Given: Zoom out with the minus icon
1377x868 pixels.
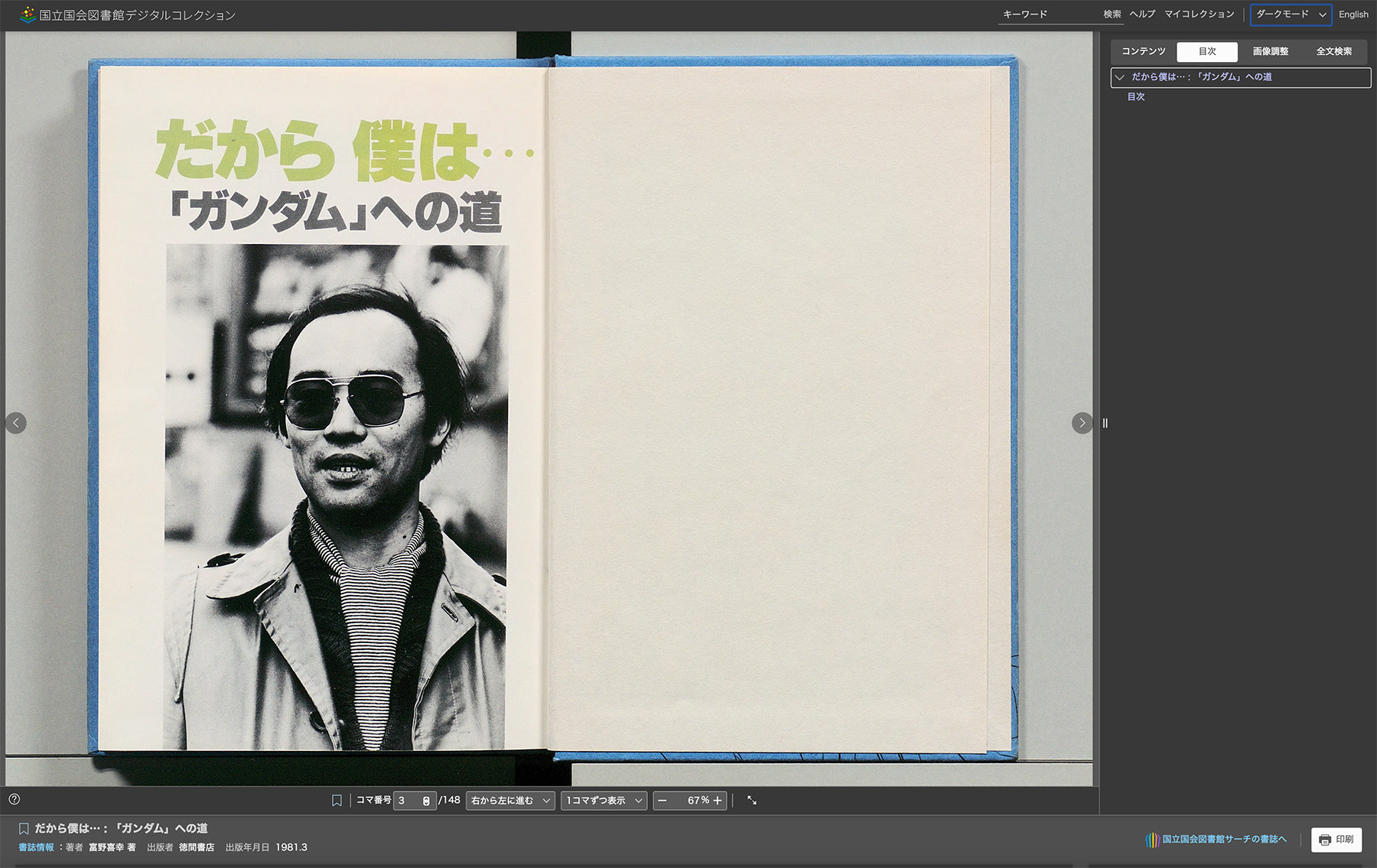Looking at the screenshot, I should [662, 801].
